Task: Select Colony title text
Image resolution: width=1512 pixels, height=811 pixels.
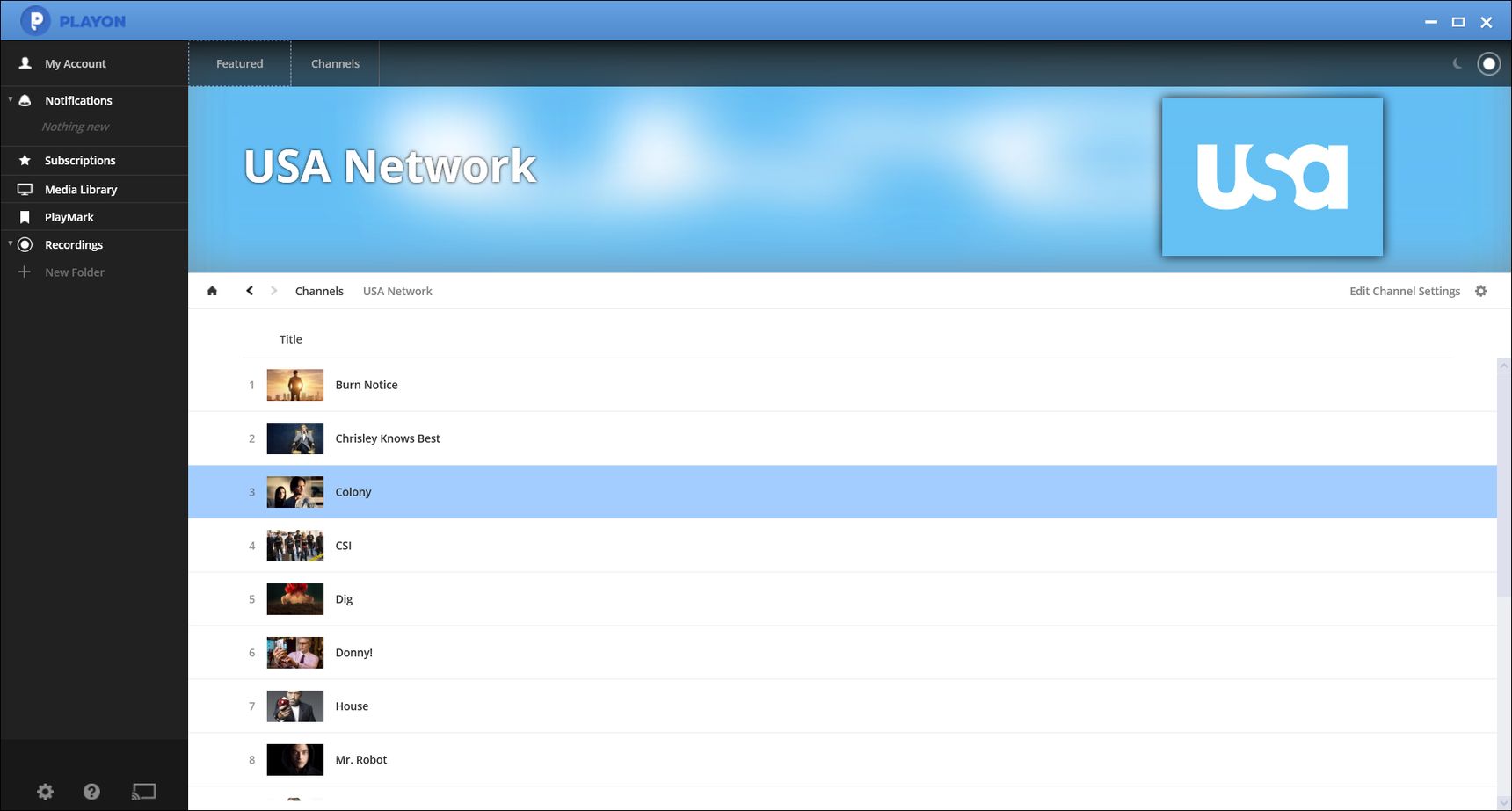Action: [x=353, y=492]
